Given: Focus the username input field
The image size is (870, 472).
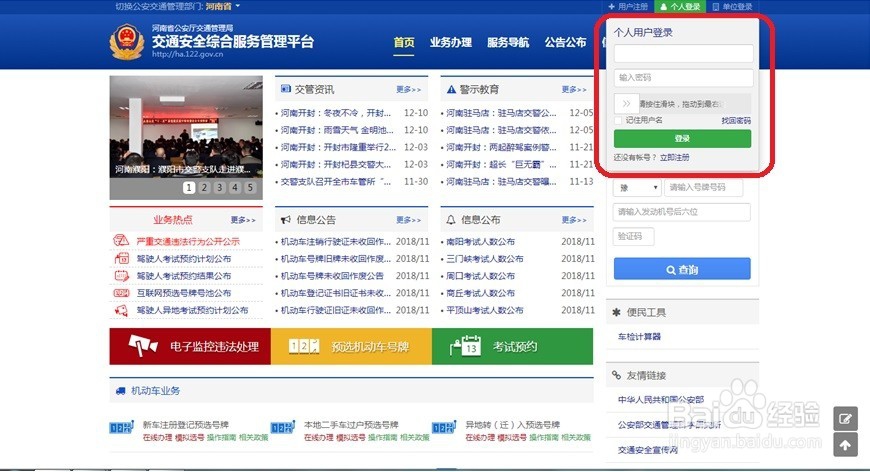Looking at the screenshot, I should 684,54.
